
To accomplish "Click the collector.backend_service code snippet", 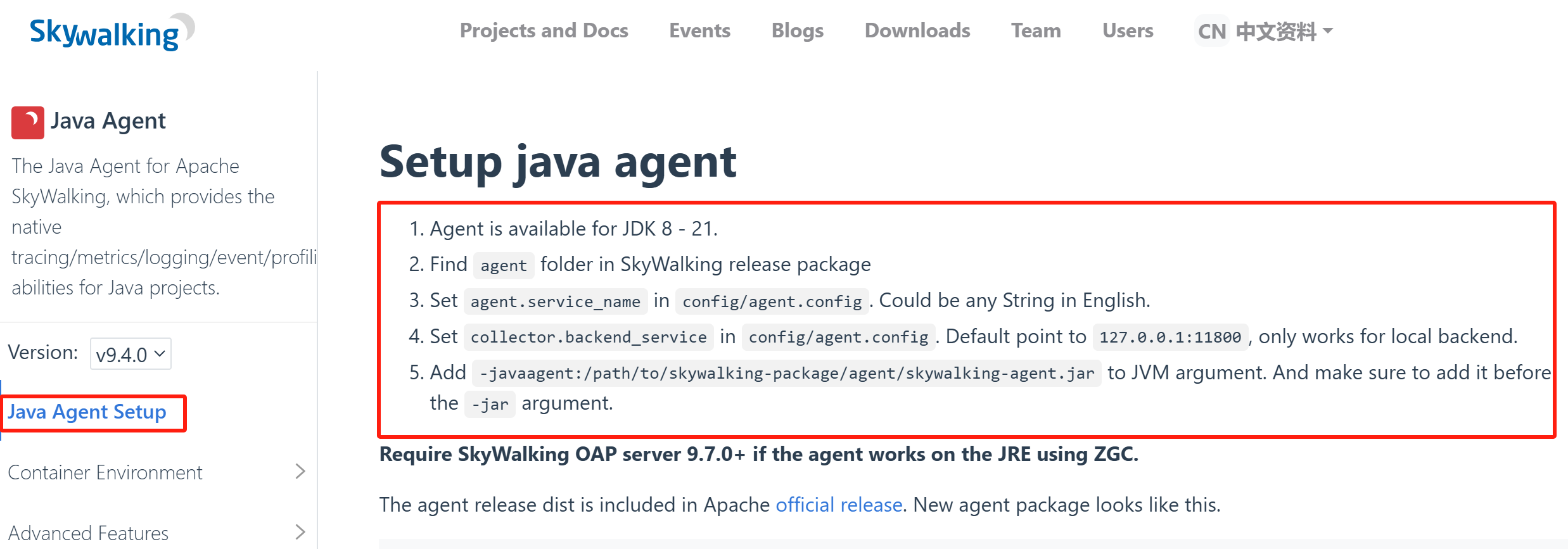I will pos(589,337).
